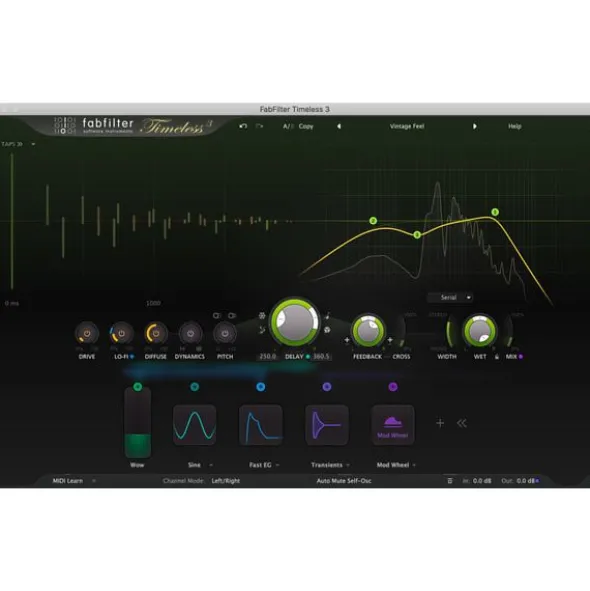Image resolution: width=590 pixels, height=591 pixels.
Task: Open the Taps dropdown arrow
Action: [x=33, y=144]
